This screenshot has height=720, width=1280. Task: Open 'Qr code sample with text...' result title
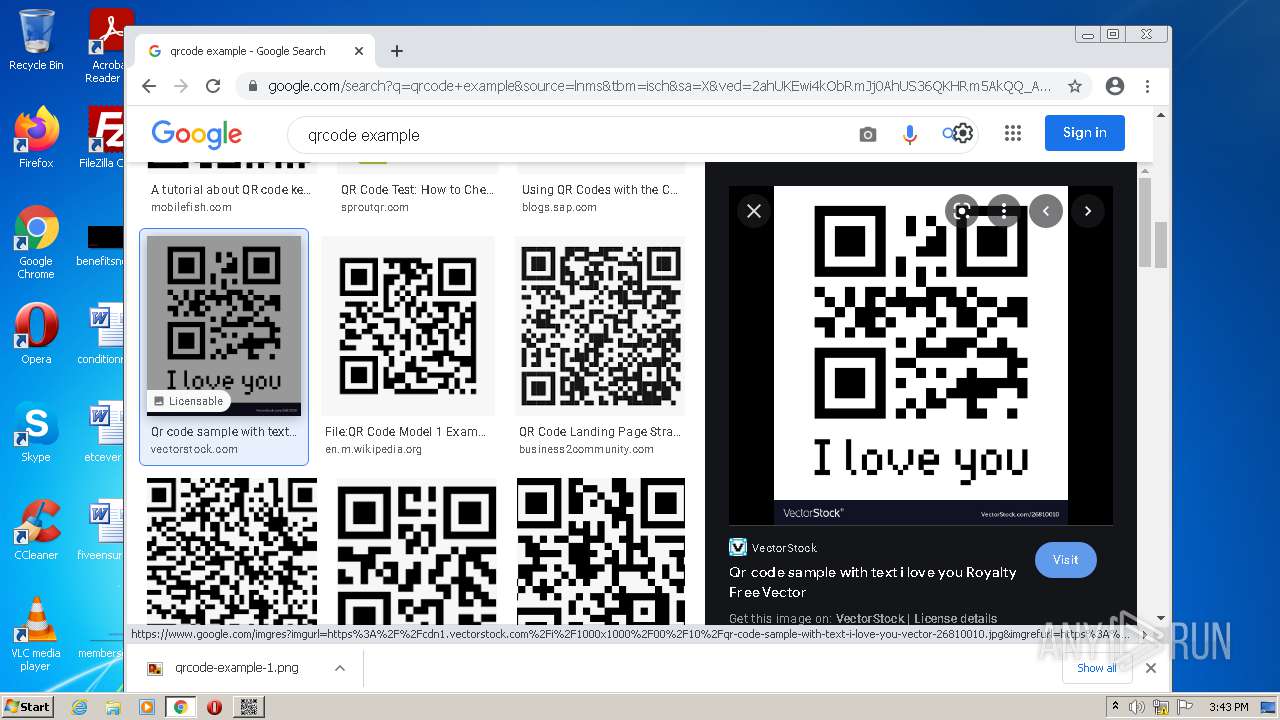click(x=224, y=432)
